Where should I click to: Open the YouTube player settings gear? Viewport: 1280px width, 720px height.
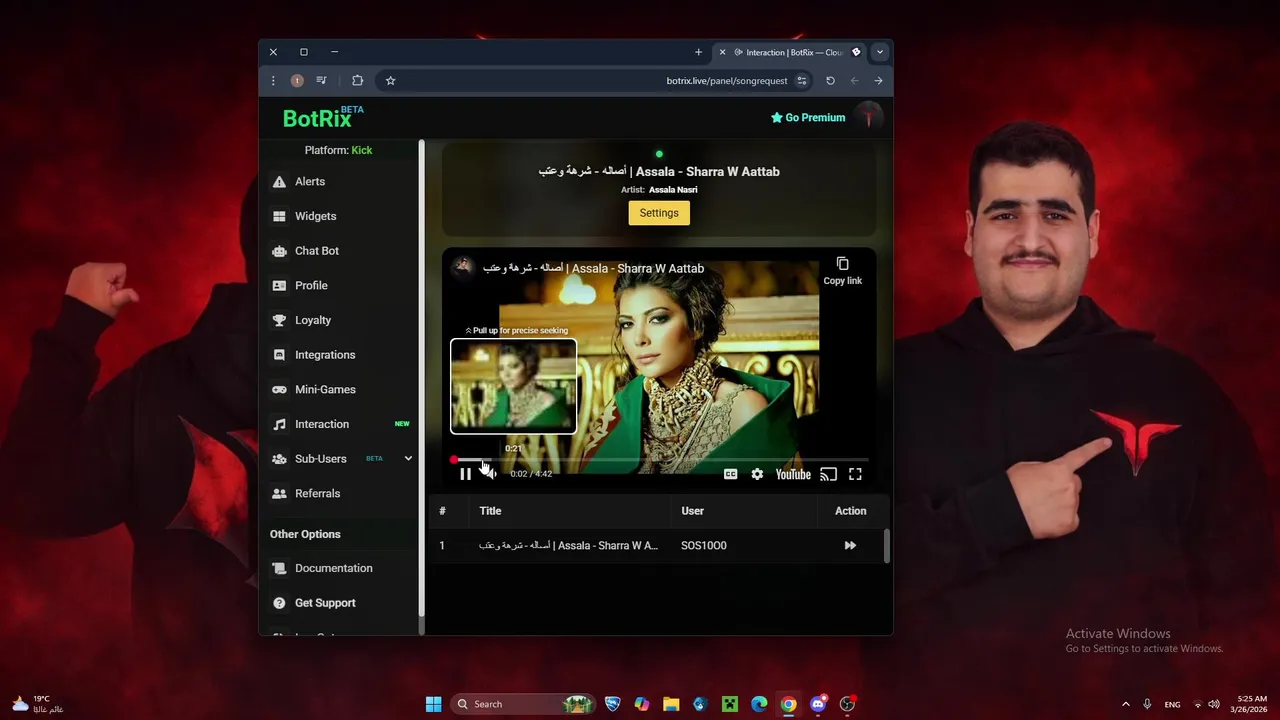pyautogui.click(x=757, y=474)
